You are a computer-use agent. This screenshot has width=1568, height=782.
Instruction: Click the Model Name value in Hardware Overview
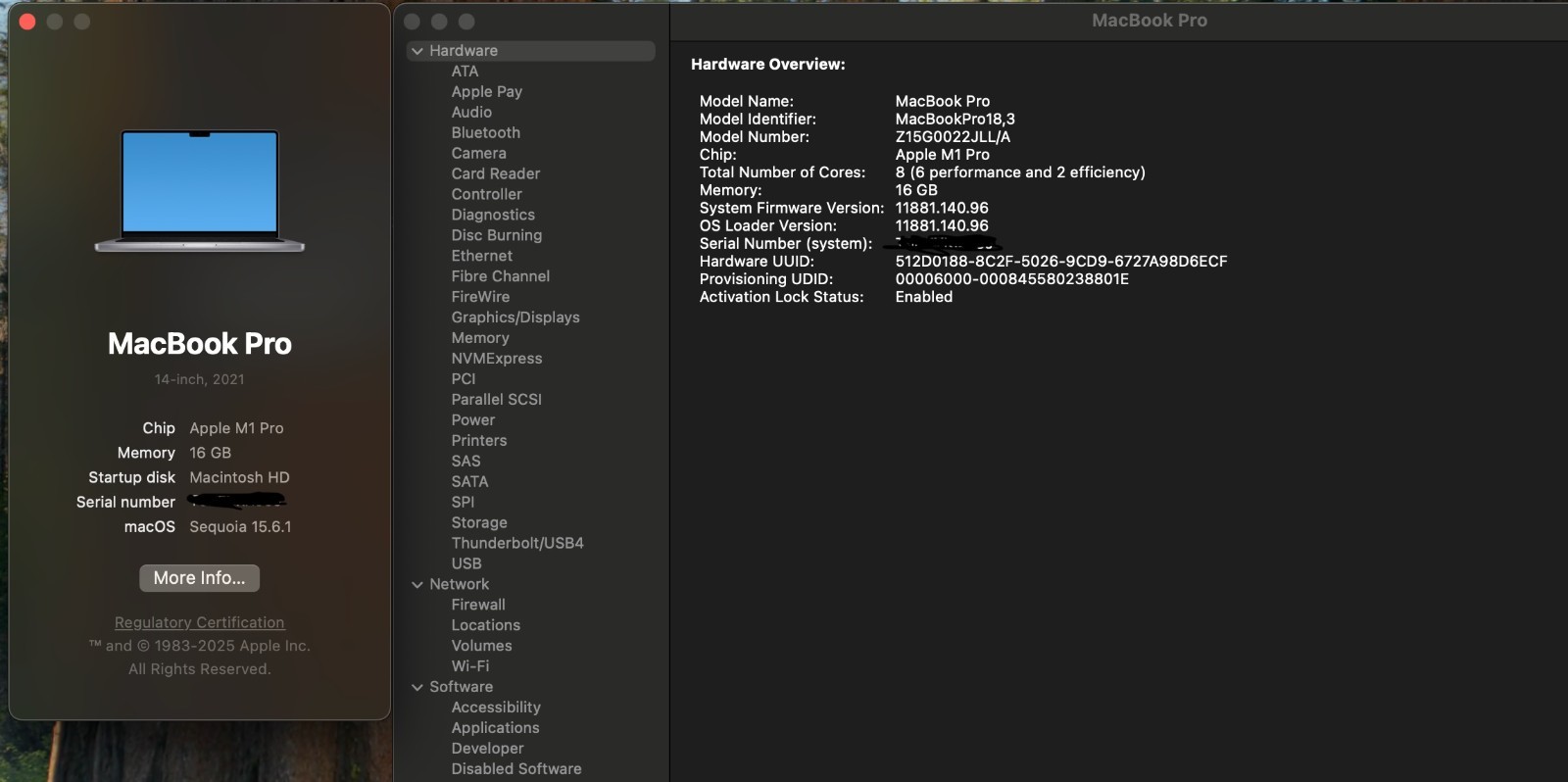pos(943,101)
